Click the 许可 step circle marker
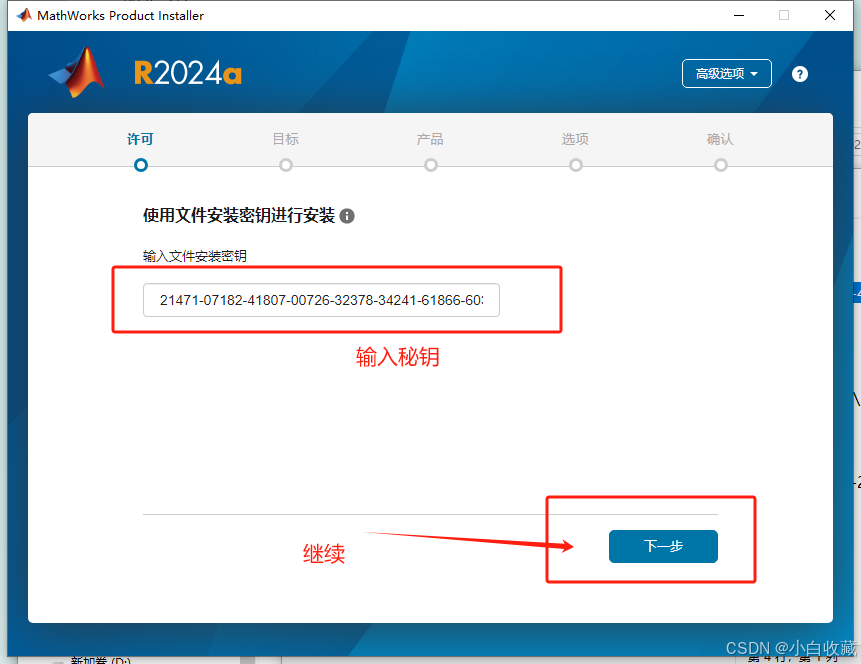Screen dimensions: 861x664 pos(141,165)
